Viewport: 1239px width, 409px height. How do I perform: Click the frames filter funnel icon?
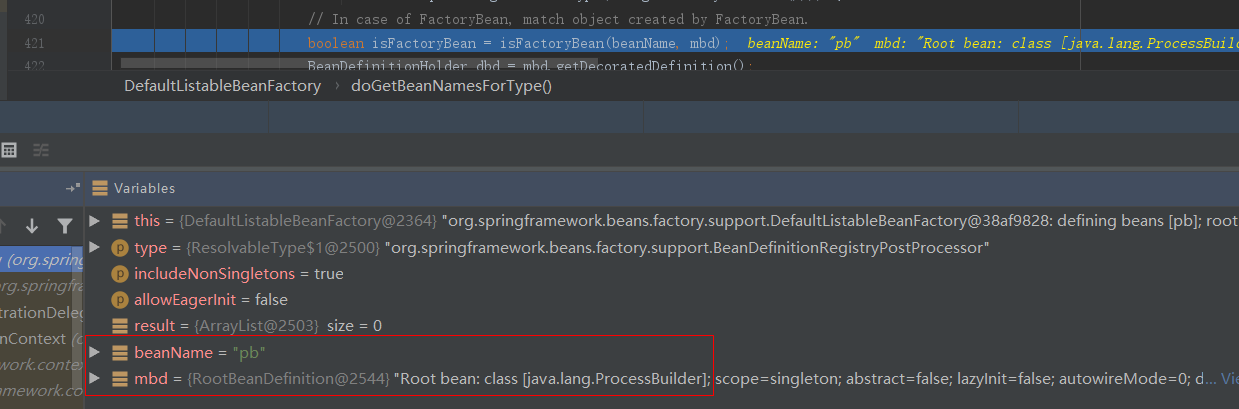pos(64,226)
